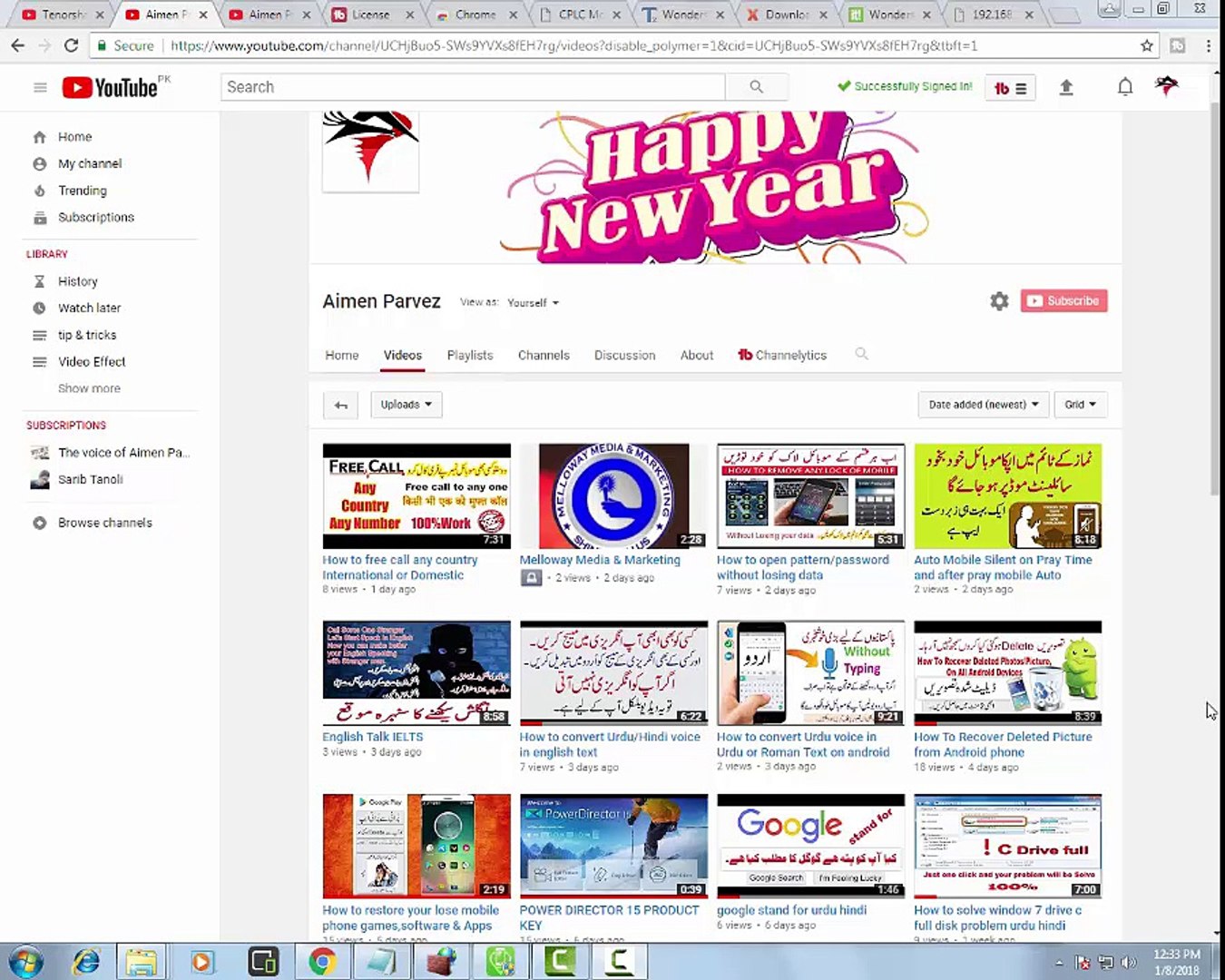
Task: Switch to the channel Home tab
Action: click(x=342, y=355)
